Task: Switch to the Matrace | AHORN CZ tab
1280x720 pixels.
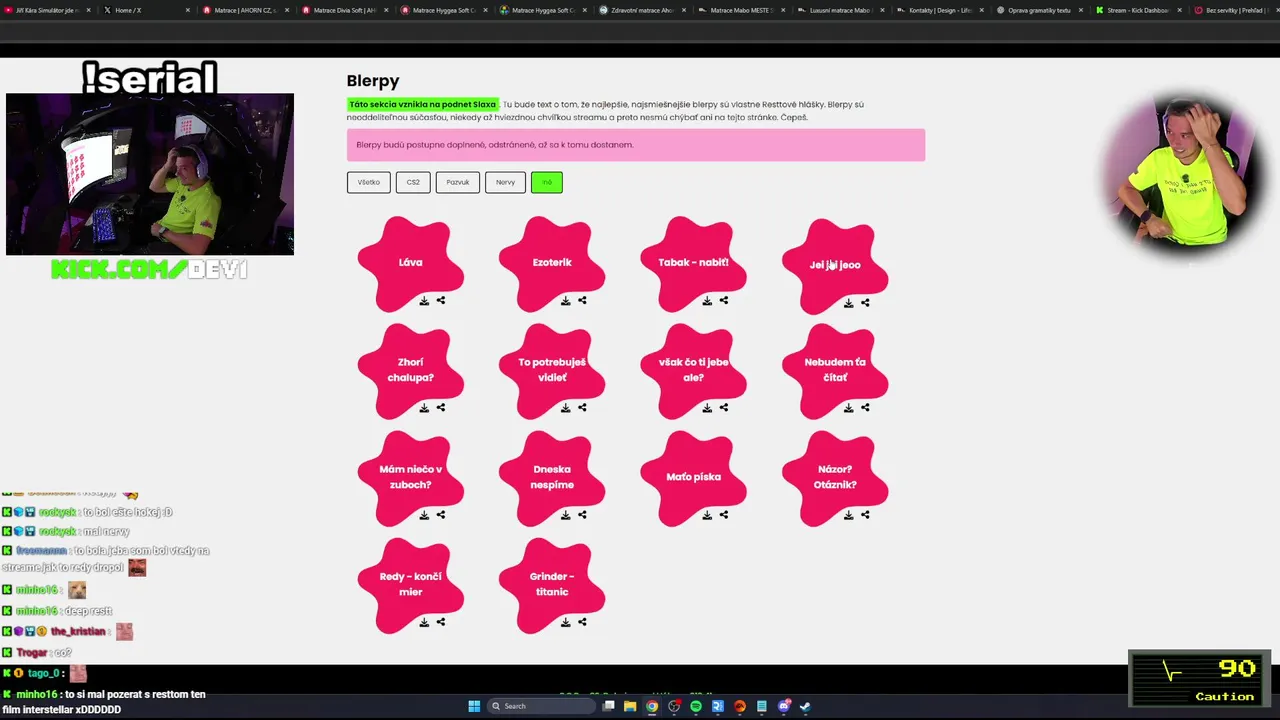Action: coord(245,10)
